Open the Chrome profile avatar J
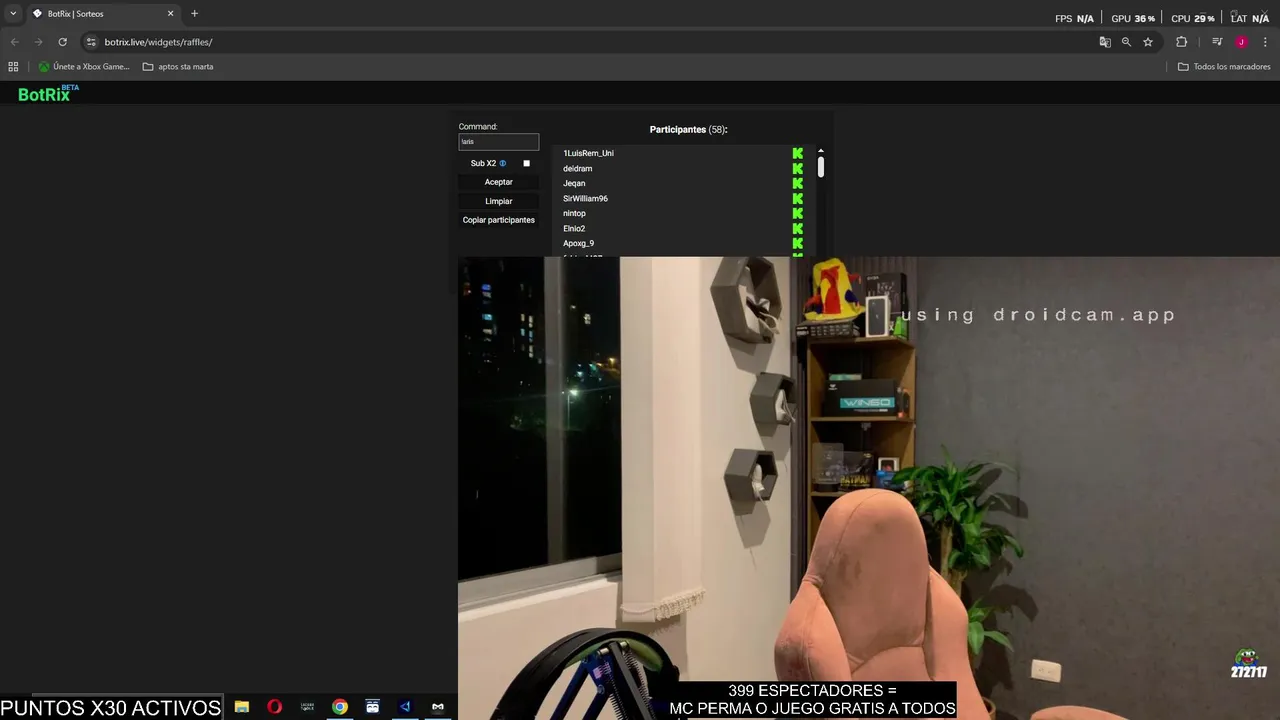The height and width of the screenshot is (720, 1280). [1241, 42]
